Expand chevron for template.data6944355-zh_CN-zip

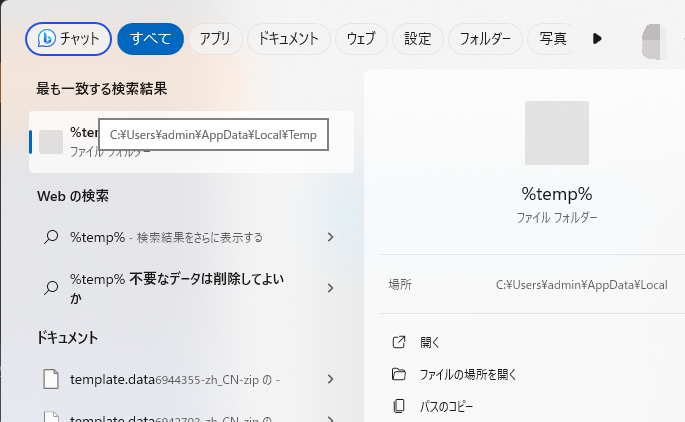[330, 379]
